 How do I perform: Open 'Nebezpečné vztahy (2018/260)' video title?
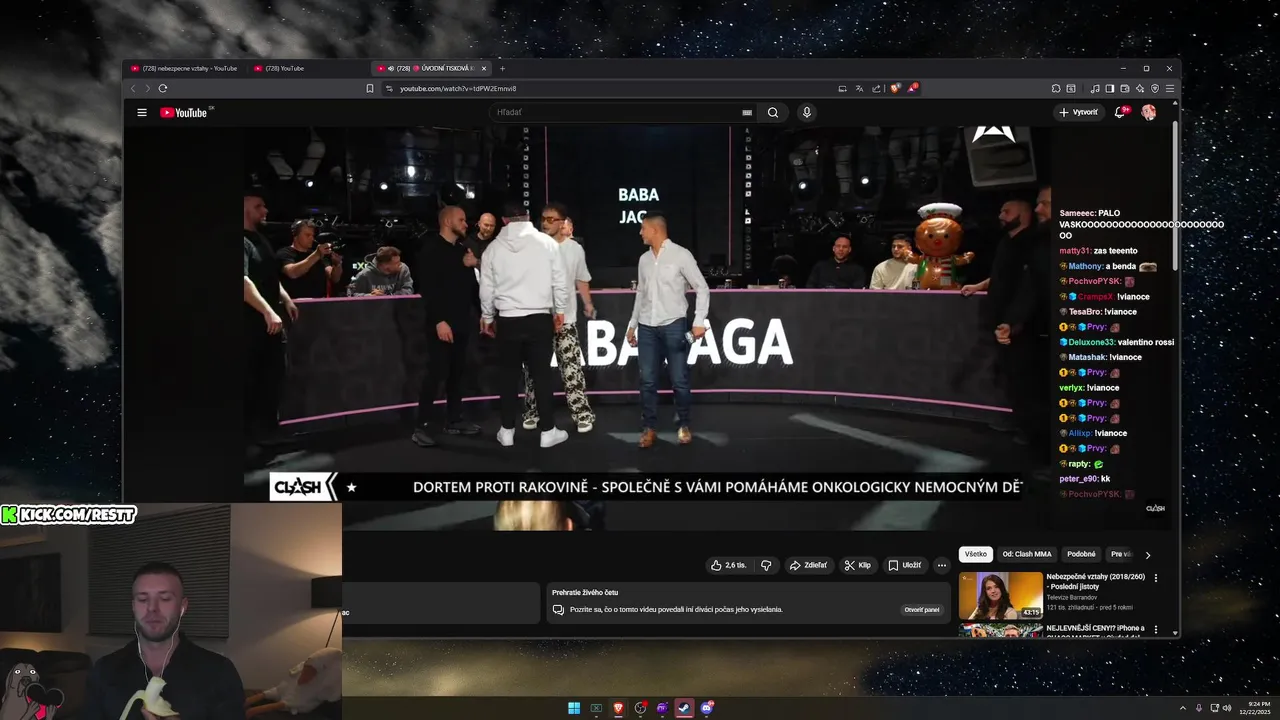coord(1096,581)
